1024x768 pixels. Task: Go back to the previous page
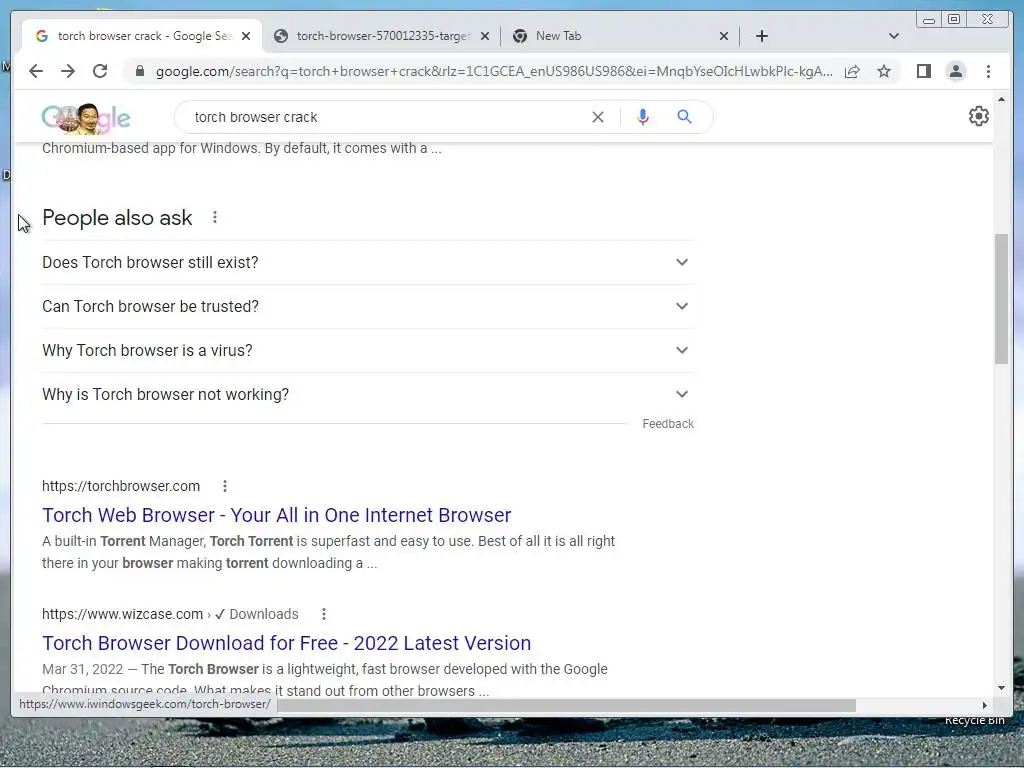36,71
